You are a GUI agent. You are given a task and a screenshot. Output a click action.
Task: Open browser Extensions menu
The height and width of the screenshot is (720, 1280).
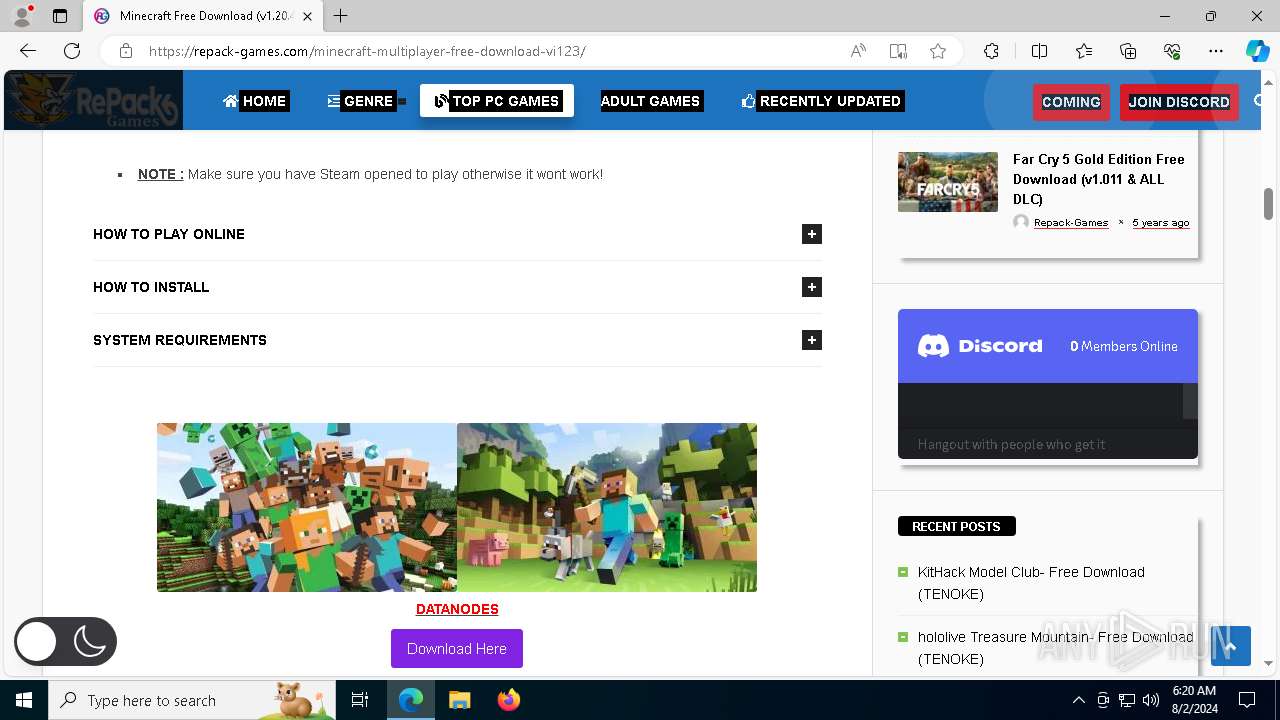point(991,51)
